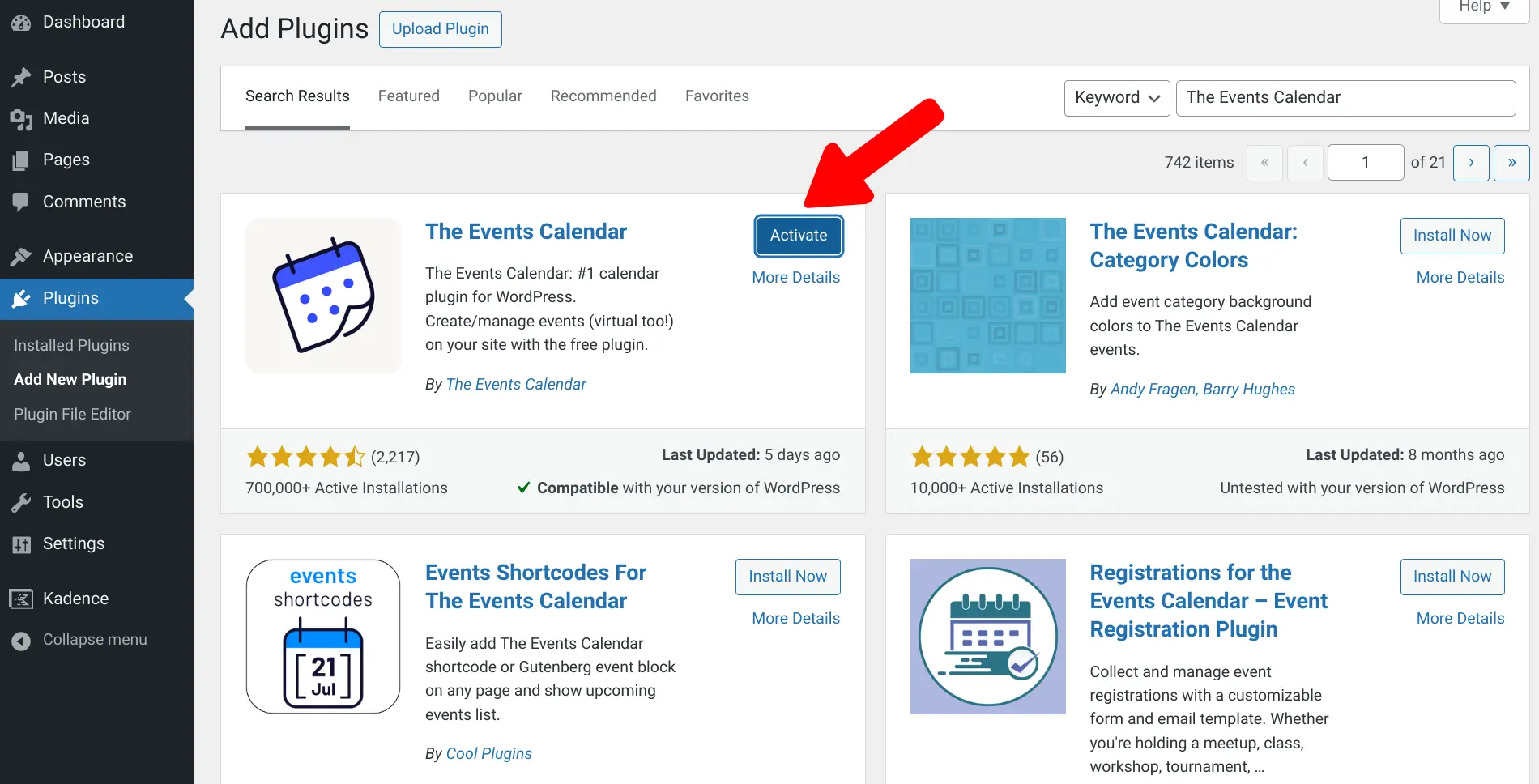1539x784 pixels.
Task: Jump to last page of results
Action: (x=1511, y=163)
